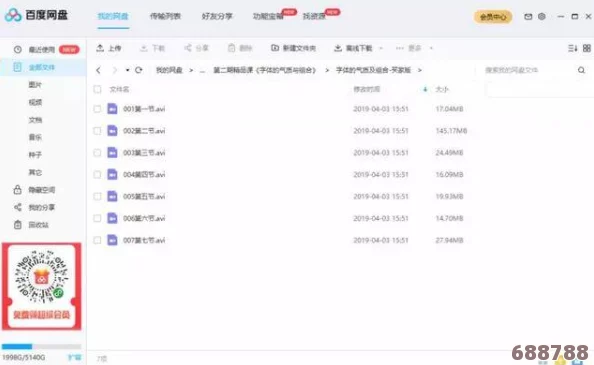Click the 离线下载 button
The width and height of the screenshot is (594, 365).
(353, 48)
